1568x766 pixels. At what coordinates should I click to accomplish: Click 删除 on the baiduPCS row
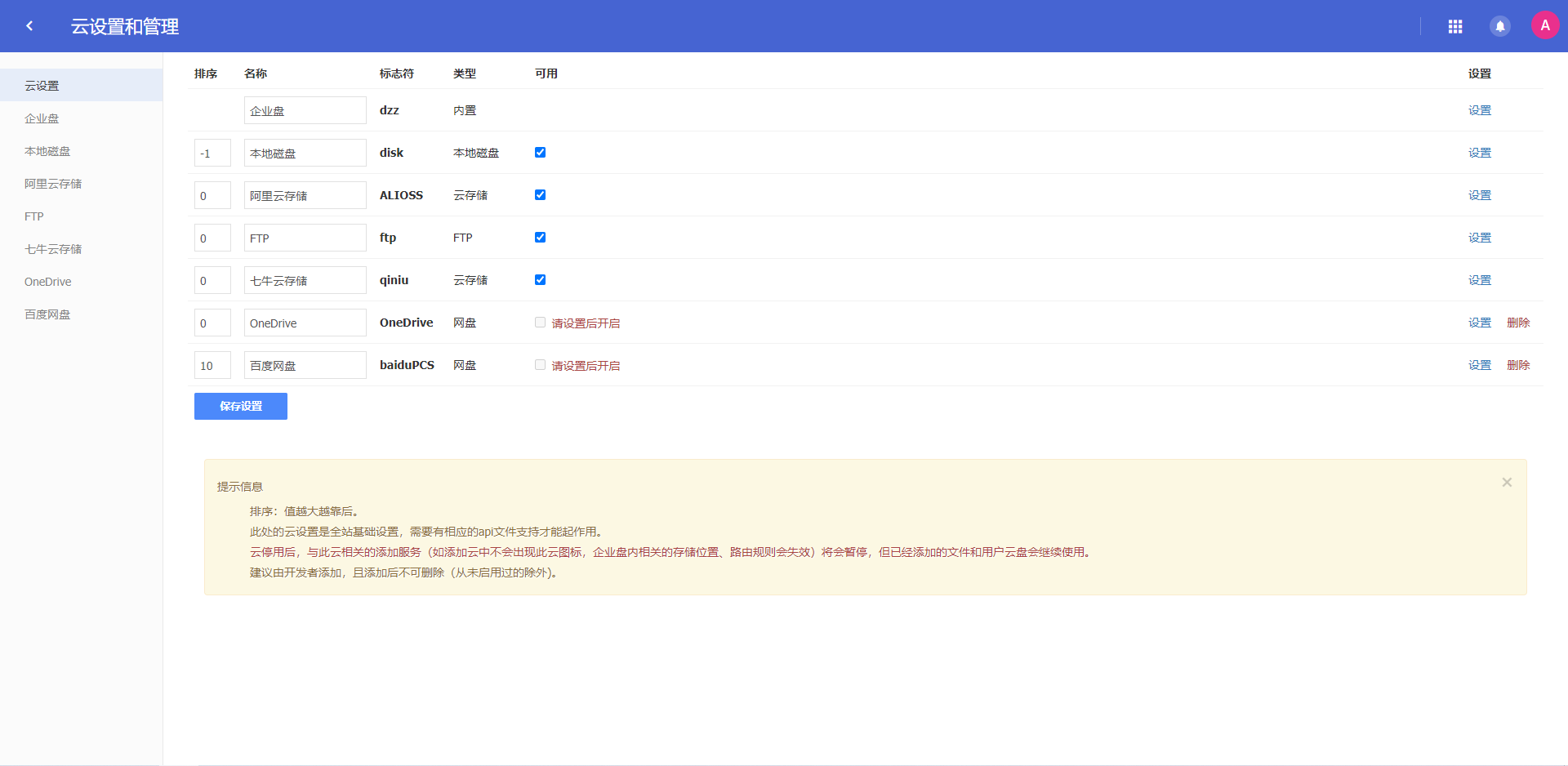point(1517,365)
